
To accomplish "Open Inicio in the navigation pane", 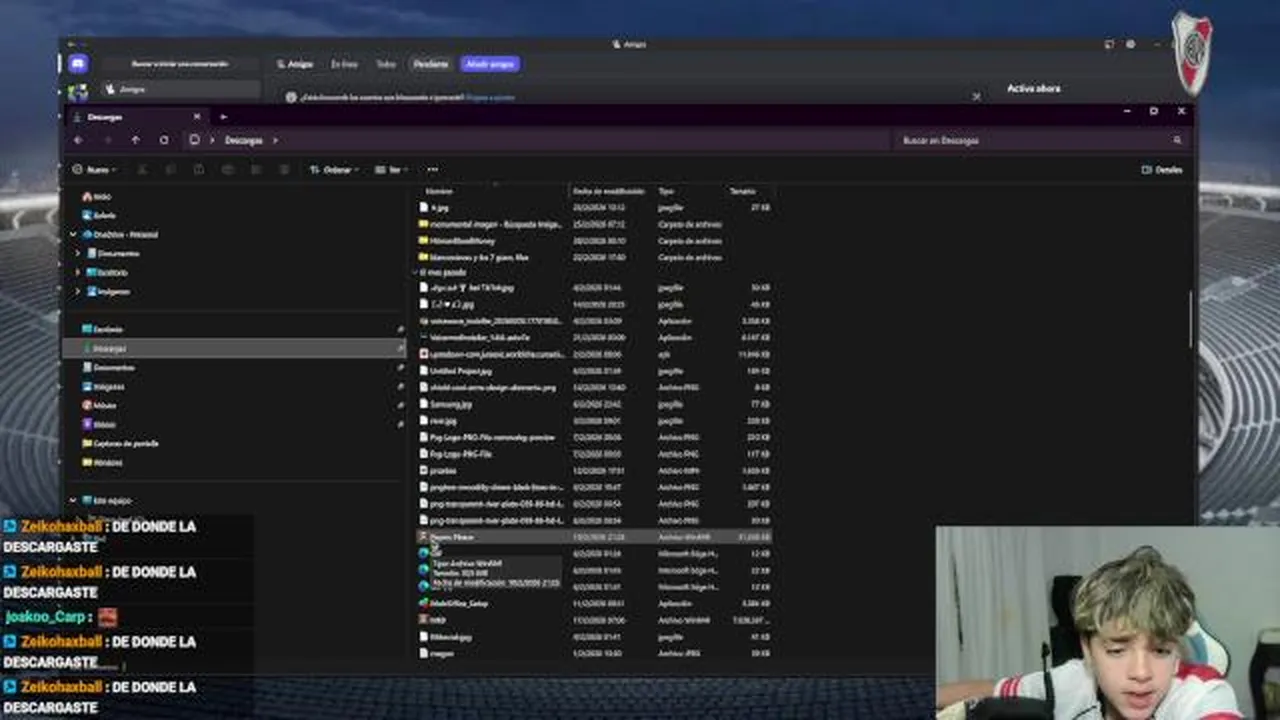I will click(97, 196).
